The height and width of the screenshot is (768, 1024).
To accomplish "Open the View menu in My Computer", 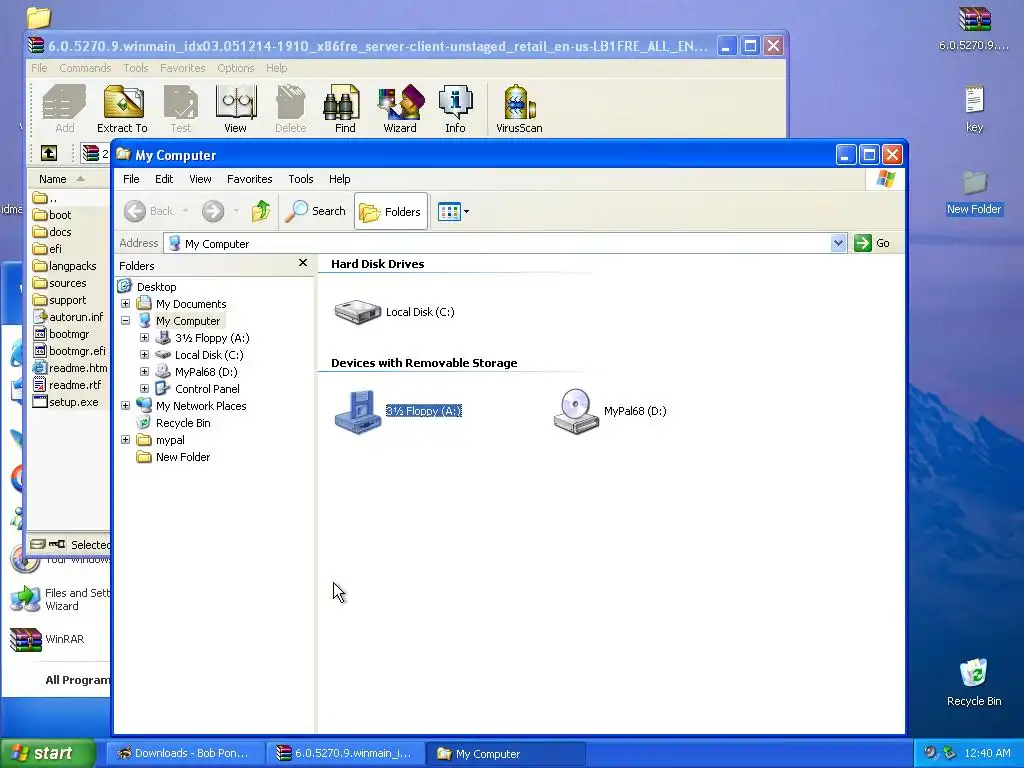I will click(x=200, y=179).
